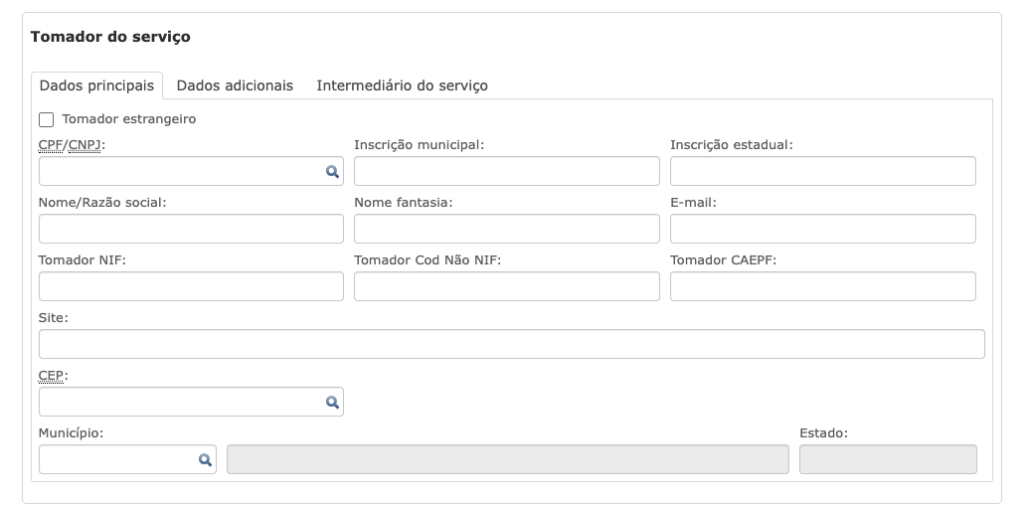This screenshot has height=508, width=1024.
Task: Click the CPF/CNPJ search magnifier icon
Action: (x=332, y=172)
